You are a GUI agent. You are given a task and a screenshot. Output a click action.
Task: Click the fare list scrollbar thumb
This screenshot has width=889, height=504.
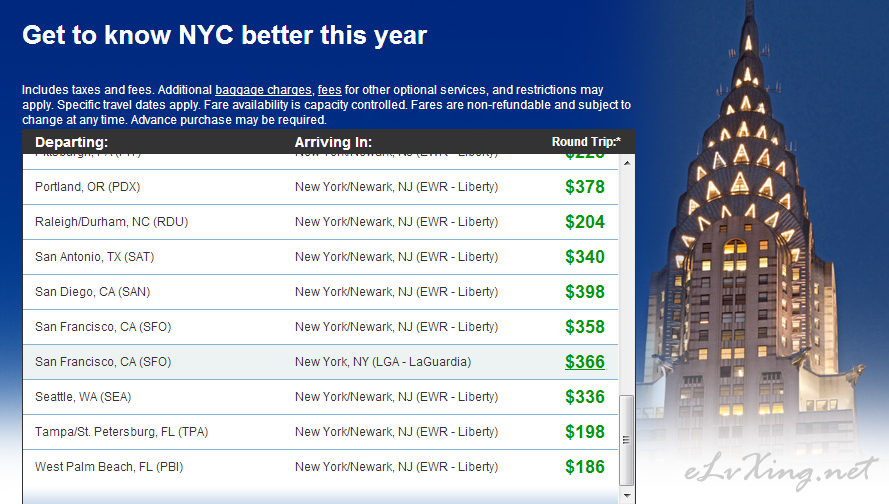point(626,441)
